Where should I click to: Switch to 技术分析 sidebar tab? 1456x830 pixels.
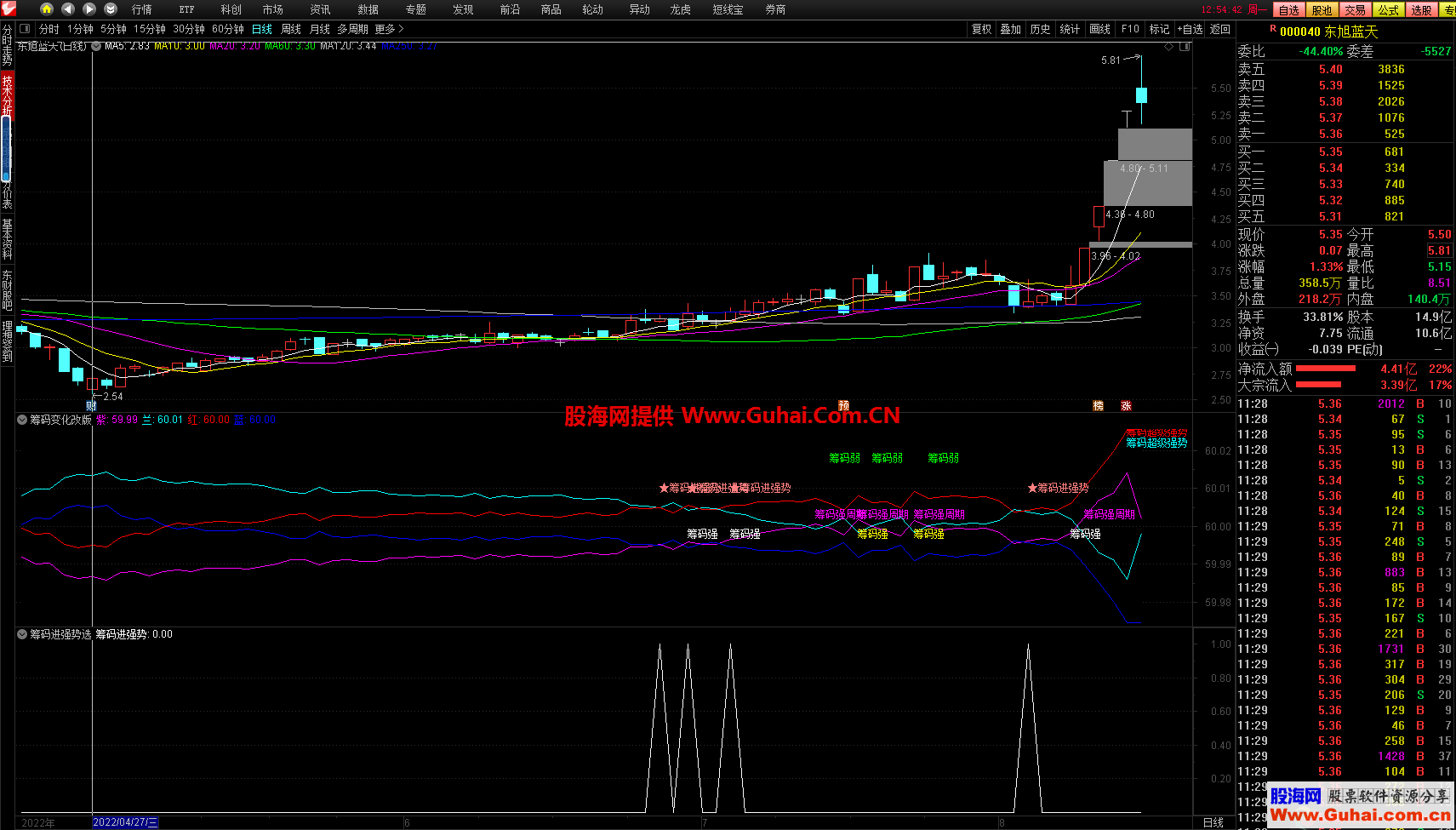tap(7, 94)
